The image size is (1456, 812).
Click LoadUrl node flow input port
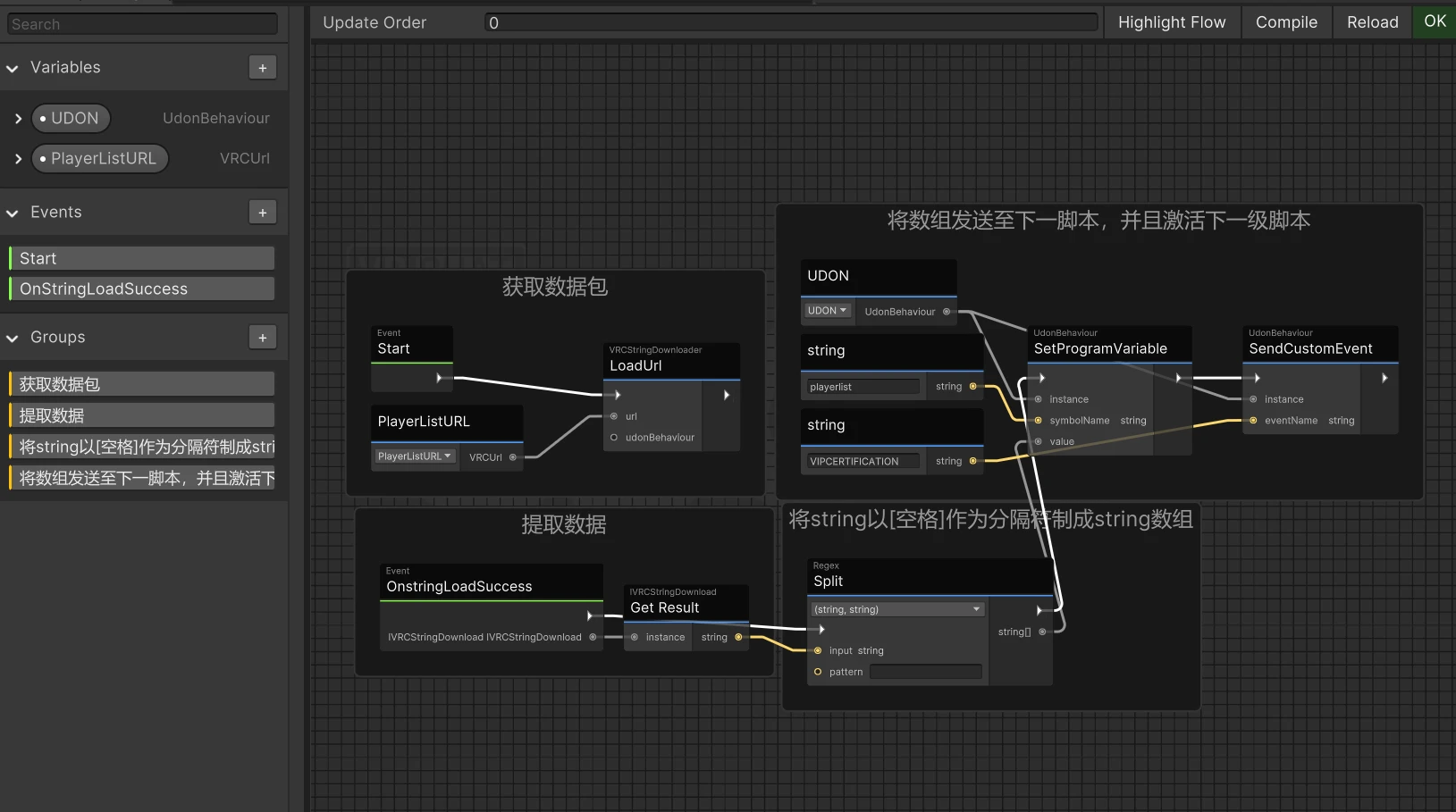coord(618,394)
